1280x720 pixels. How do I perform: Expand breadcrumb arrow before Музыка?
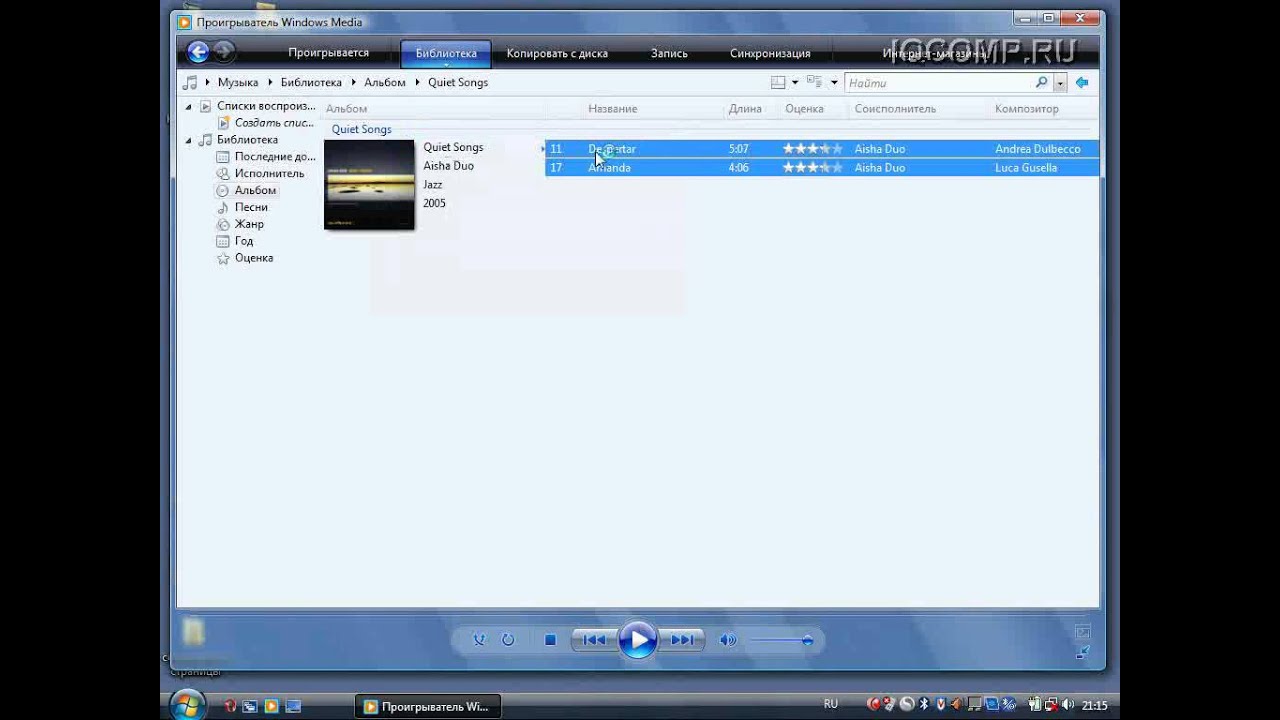208,82
